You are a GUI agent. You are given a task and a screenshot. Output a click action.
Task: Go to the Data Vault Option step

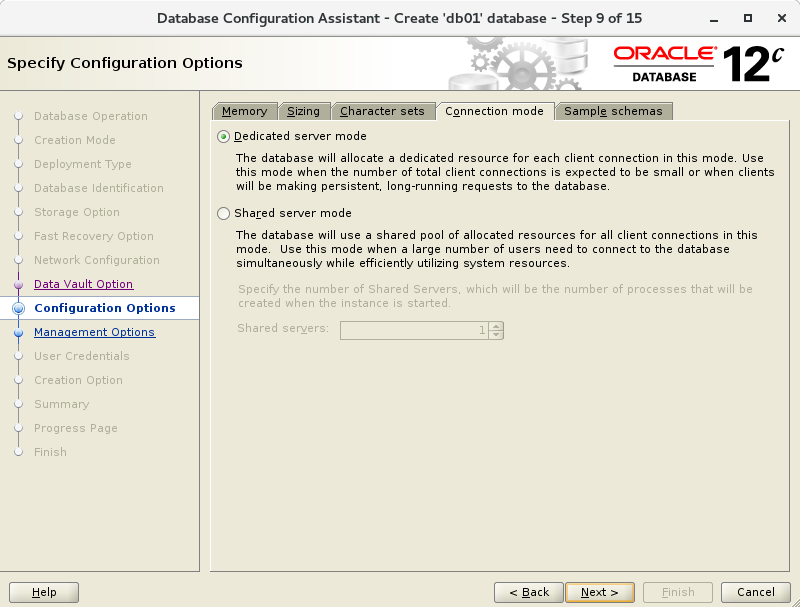(84, 284)
